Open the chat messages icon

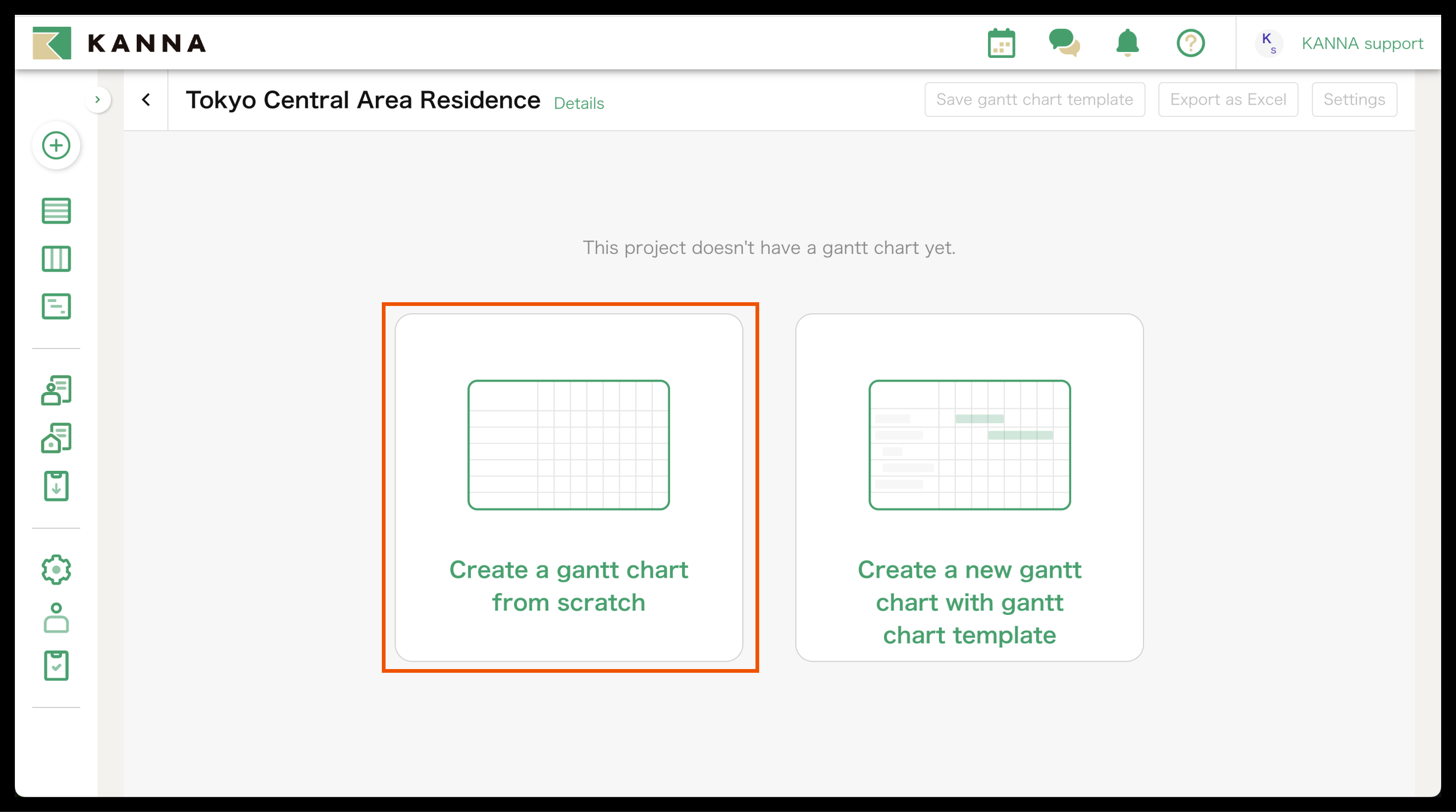1065,43
